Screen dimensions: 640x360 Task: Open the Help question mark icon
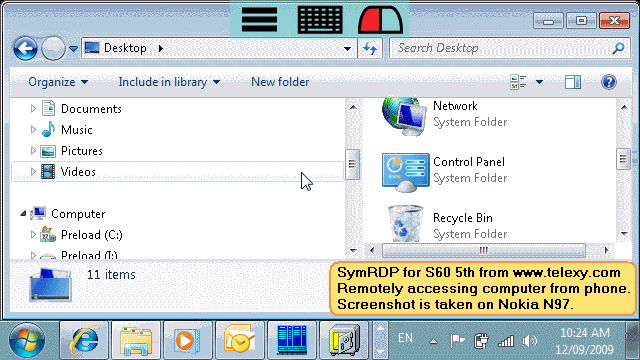609,82
